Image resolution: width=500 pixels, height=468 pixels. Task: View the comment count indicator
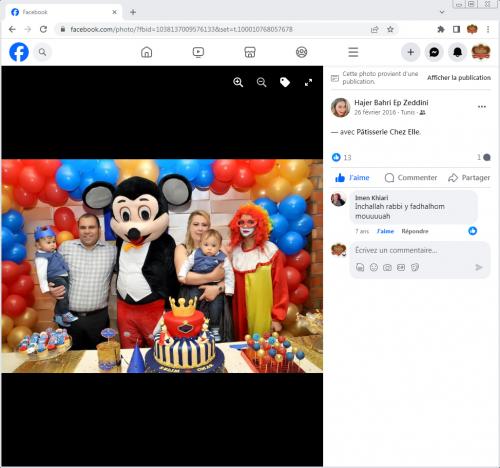click(x=484, y=157)
